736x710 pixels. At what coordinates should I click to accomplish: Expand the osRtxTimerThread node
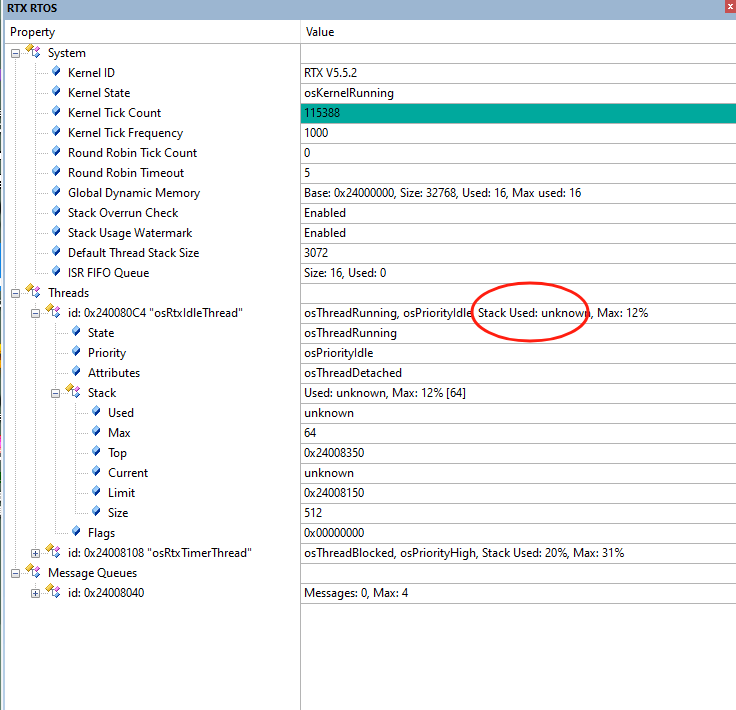pos(35,554)
